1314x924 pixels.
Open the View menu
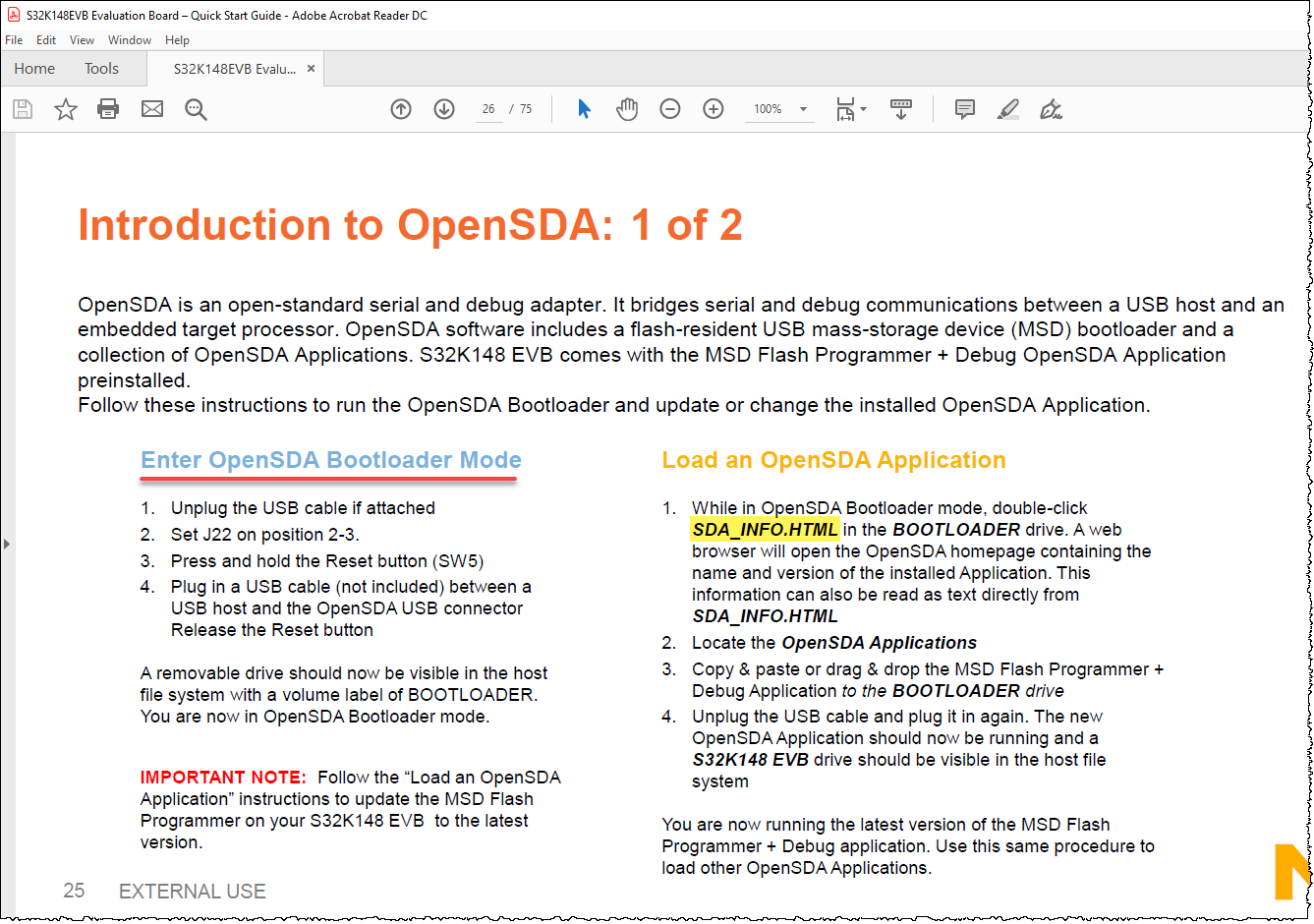click(82, 40)
